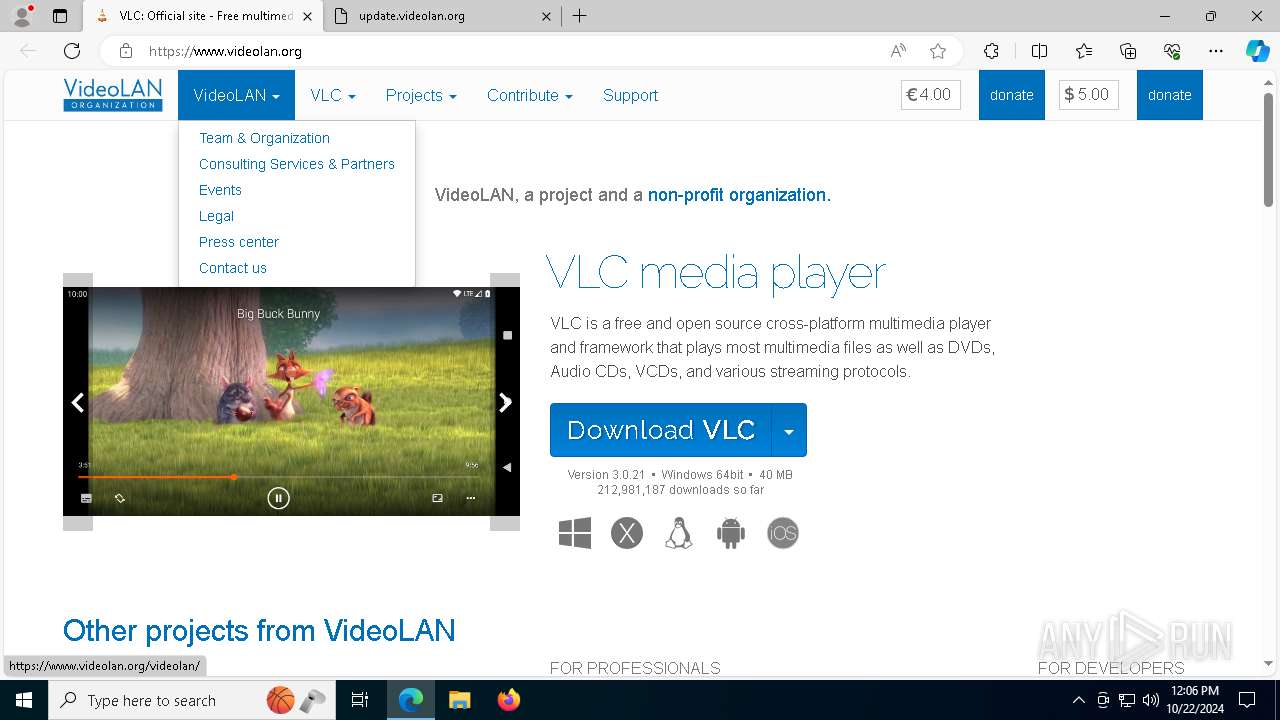Screen dimensions: 1280x720
Task: Select Legal menu entry
Action: (216, 216)
